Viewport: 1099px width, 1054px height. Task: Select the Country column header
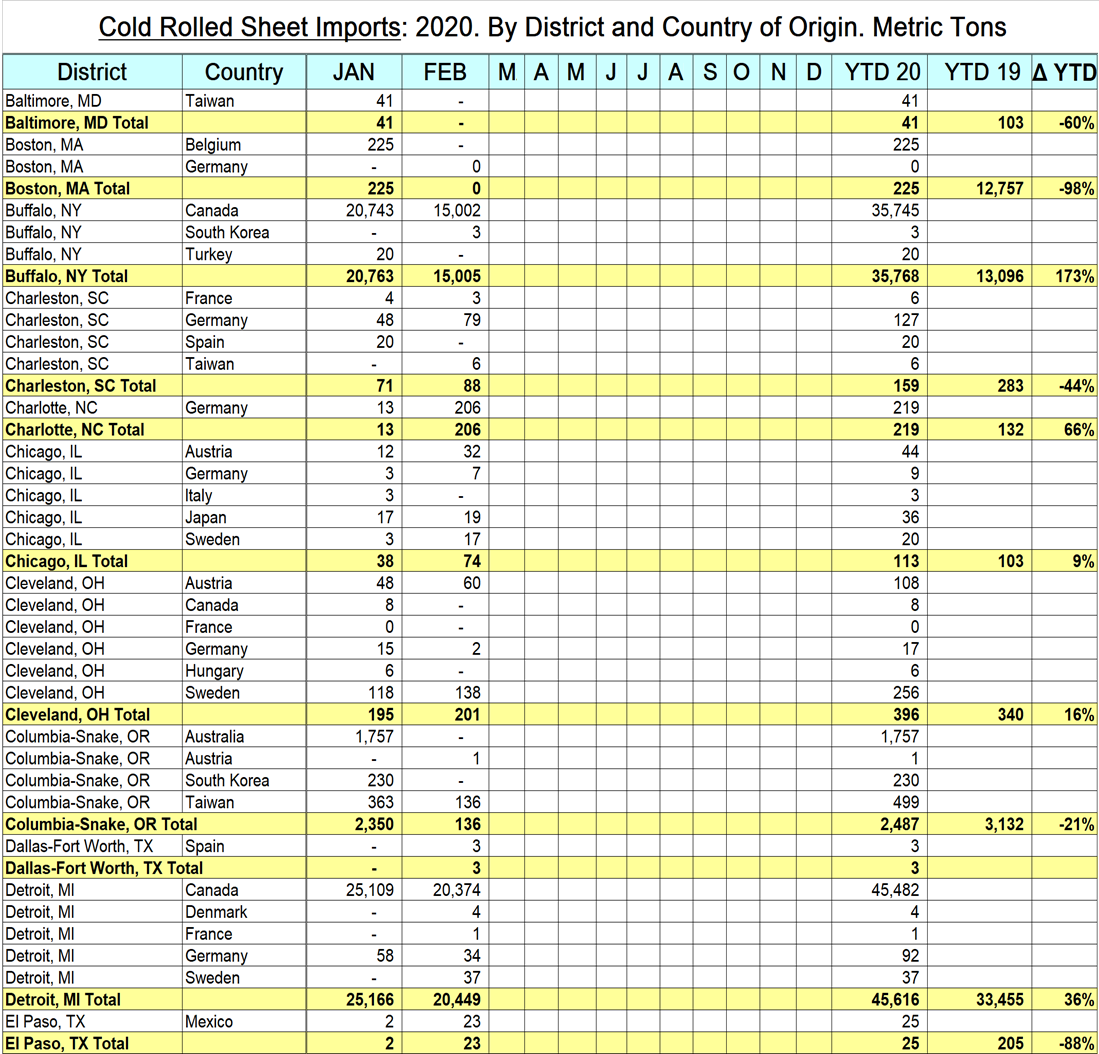coord(243,72)
